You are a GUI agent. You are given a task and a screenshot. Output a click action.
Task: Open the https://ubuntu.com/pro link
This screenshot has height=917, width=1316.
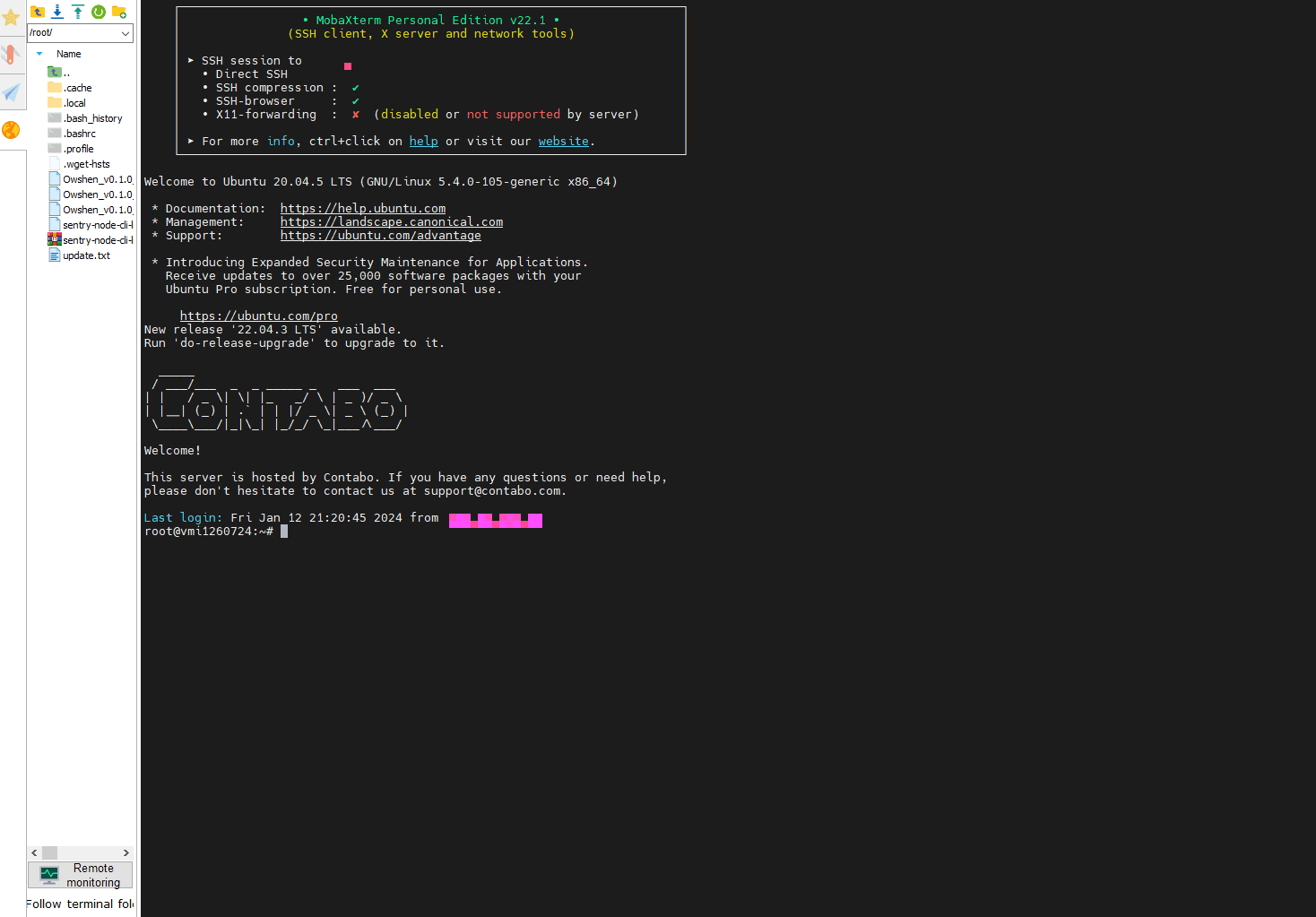coord(259,316)
